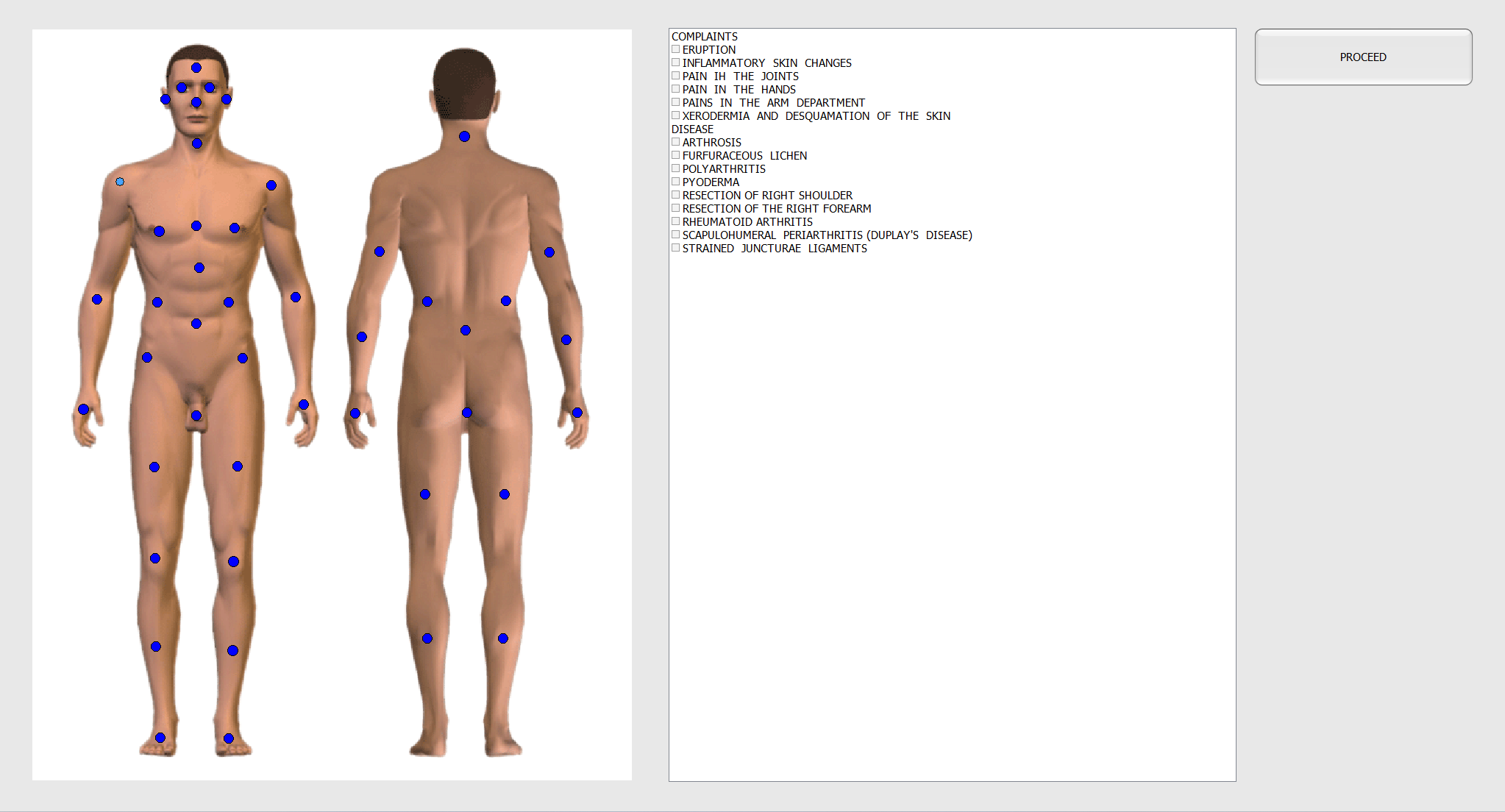This screenshot has width=1505, height=812.
Task: Click the neck point on back figure
Action: (x=464, y=137)
